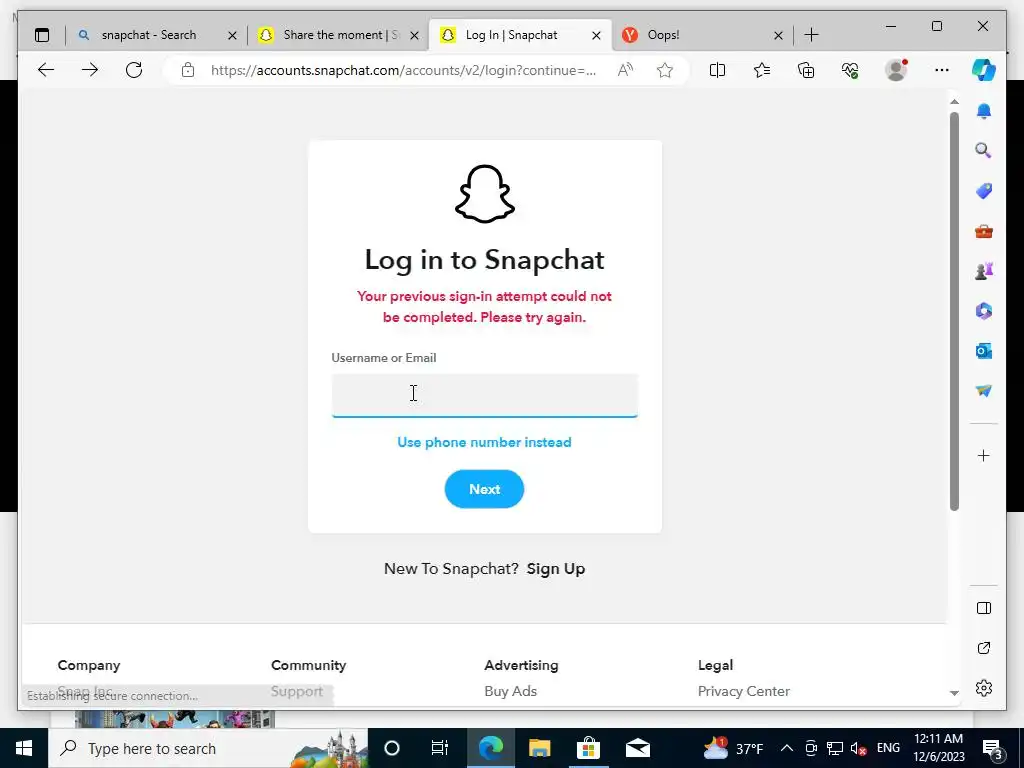Open notifications bell in Edge sidebar
This screenshot has width=1024, height=768.
pos(984,111)
